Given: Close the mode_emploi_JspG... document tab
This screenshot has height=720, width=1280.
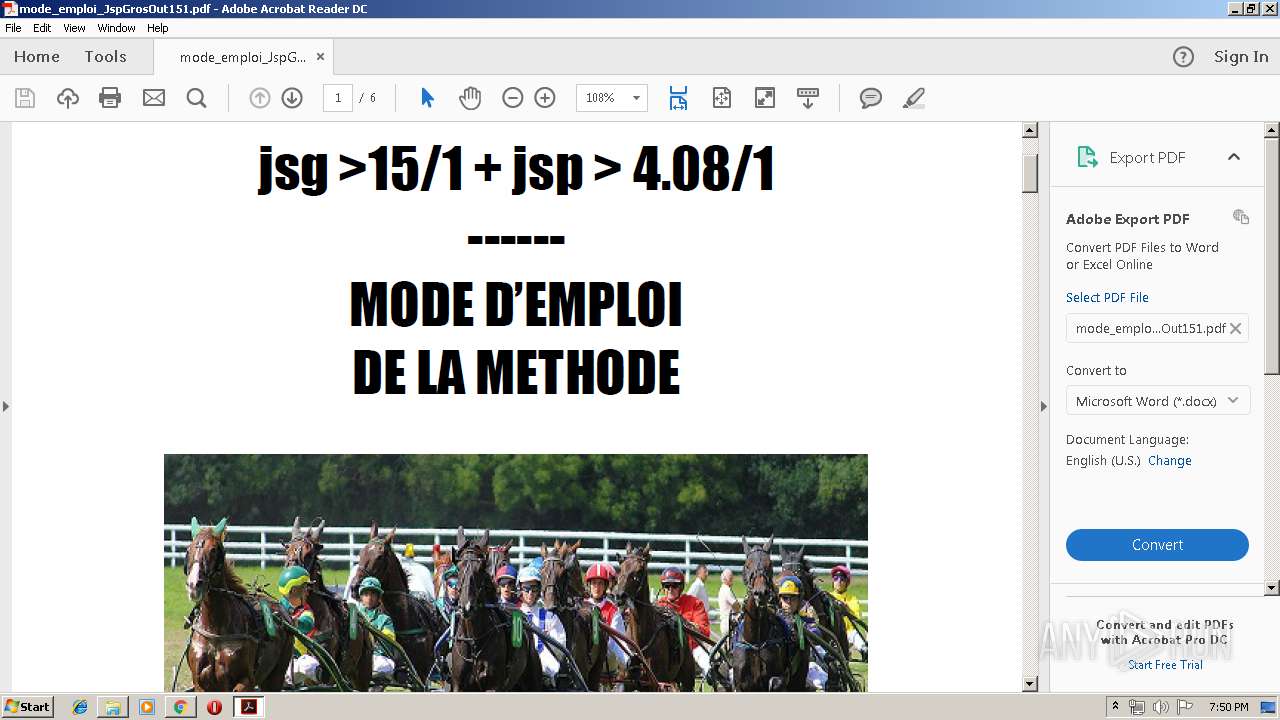Looking at the screenshot, I should tap(320, 57).
